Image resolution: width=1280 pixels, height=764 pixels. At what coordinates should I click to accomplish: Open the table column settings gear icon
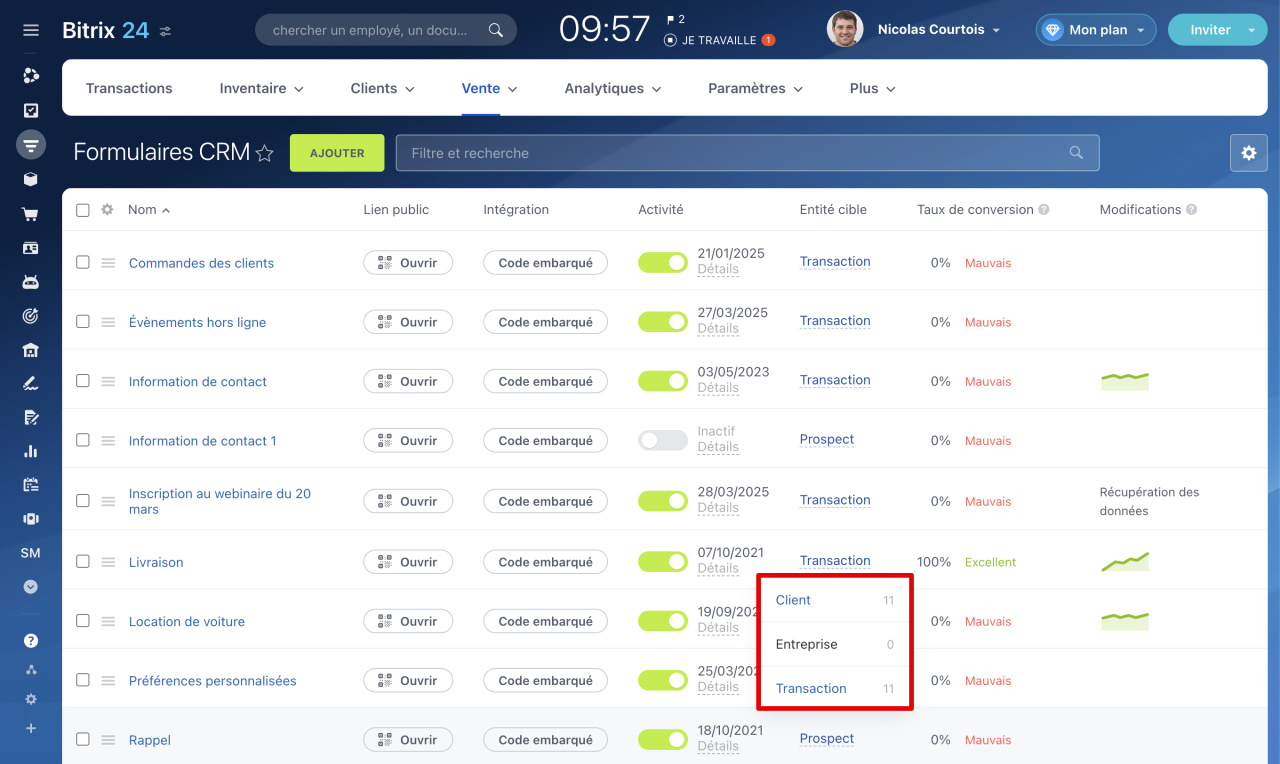pos(108,210)
